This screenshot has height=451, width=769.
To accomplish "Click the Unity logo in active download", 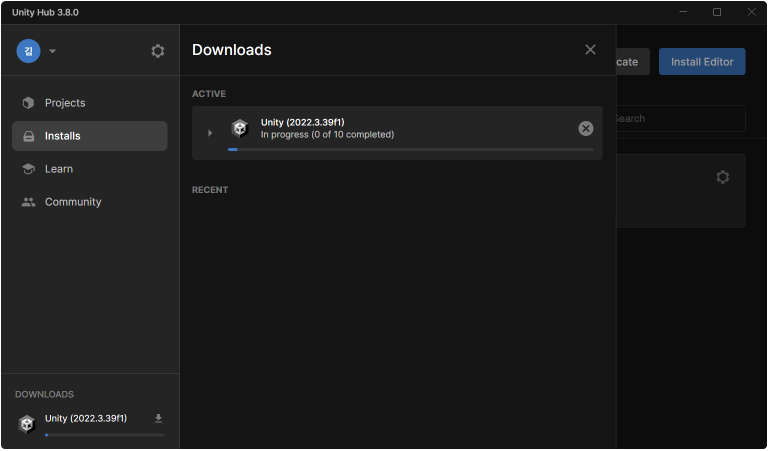I will pos(239,128).
